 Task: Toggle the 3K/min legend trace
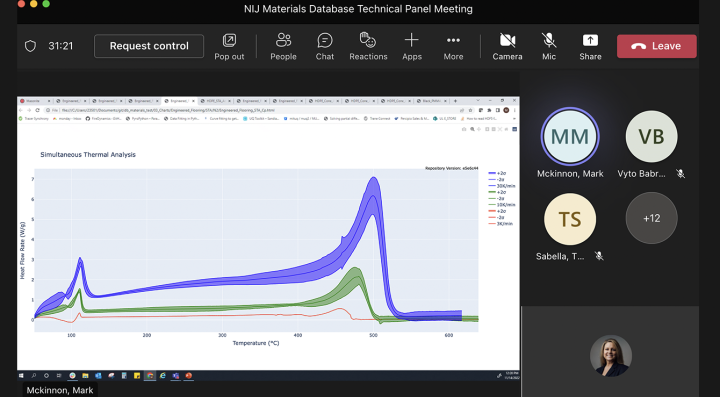[x=501, y=224]
